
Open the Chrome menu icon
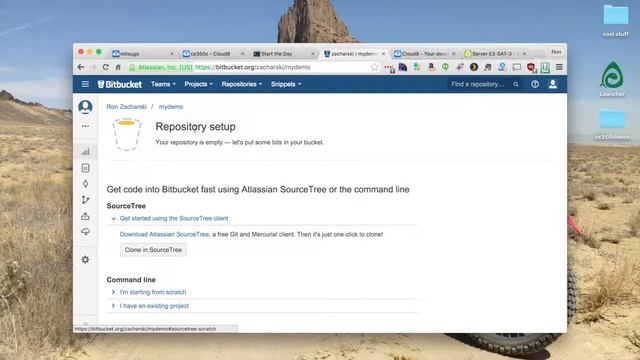tap(559, 67)
